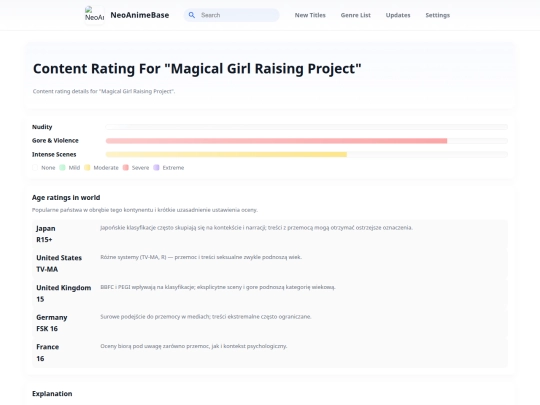Click the "Age ratings in world" heading
Viewport: 540px width, 405px height.
click(66, 198)
